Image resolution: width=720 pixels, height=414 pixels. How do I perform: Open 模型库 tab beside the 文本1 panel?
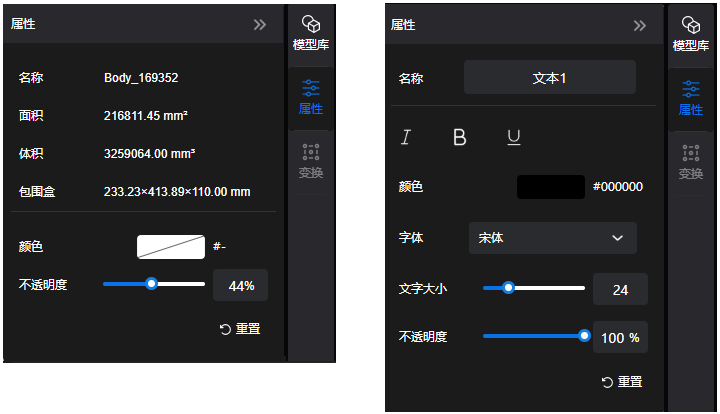click(691, 34)
